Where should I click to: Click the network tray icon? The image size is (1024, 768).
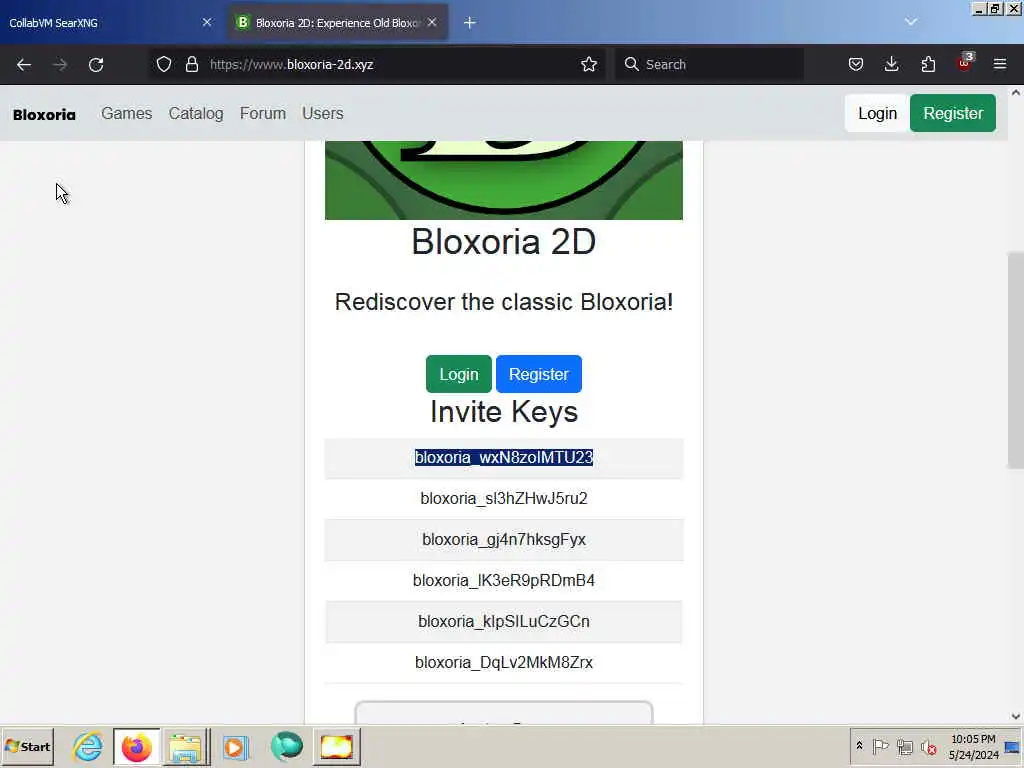[x=904, y=746]
